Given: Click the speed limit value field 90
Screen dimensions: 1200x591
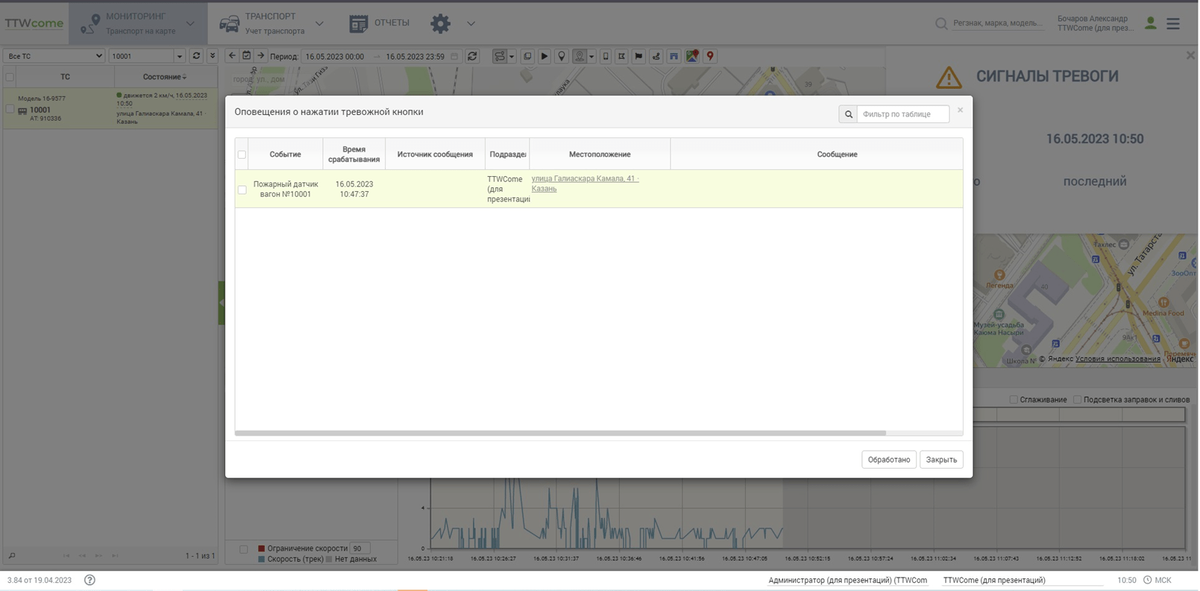Looking at the screenshot, I should [359, 548].
